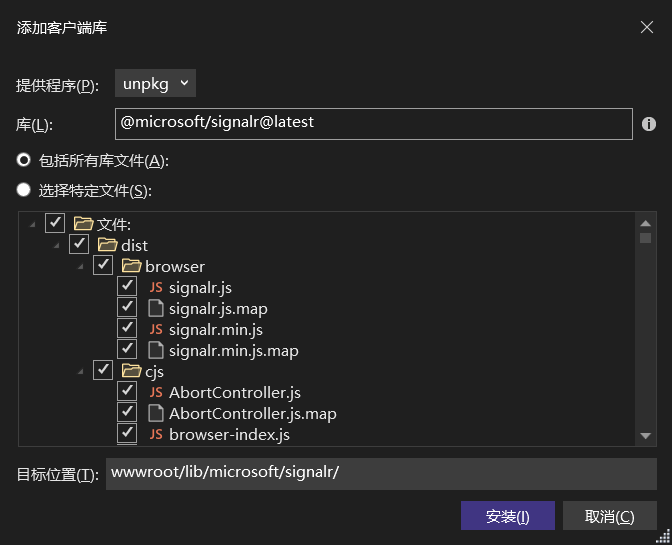Select the AbortController.js file name
This screenshot has height=545, width=672.
coord(235,392)
